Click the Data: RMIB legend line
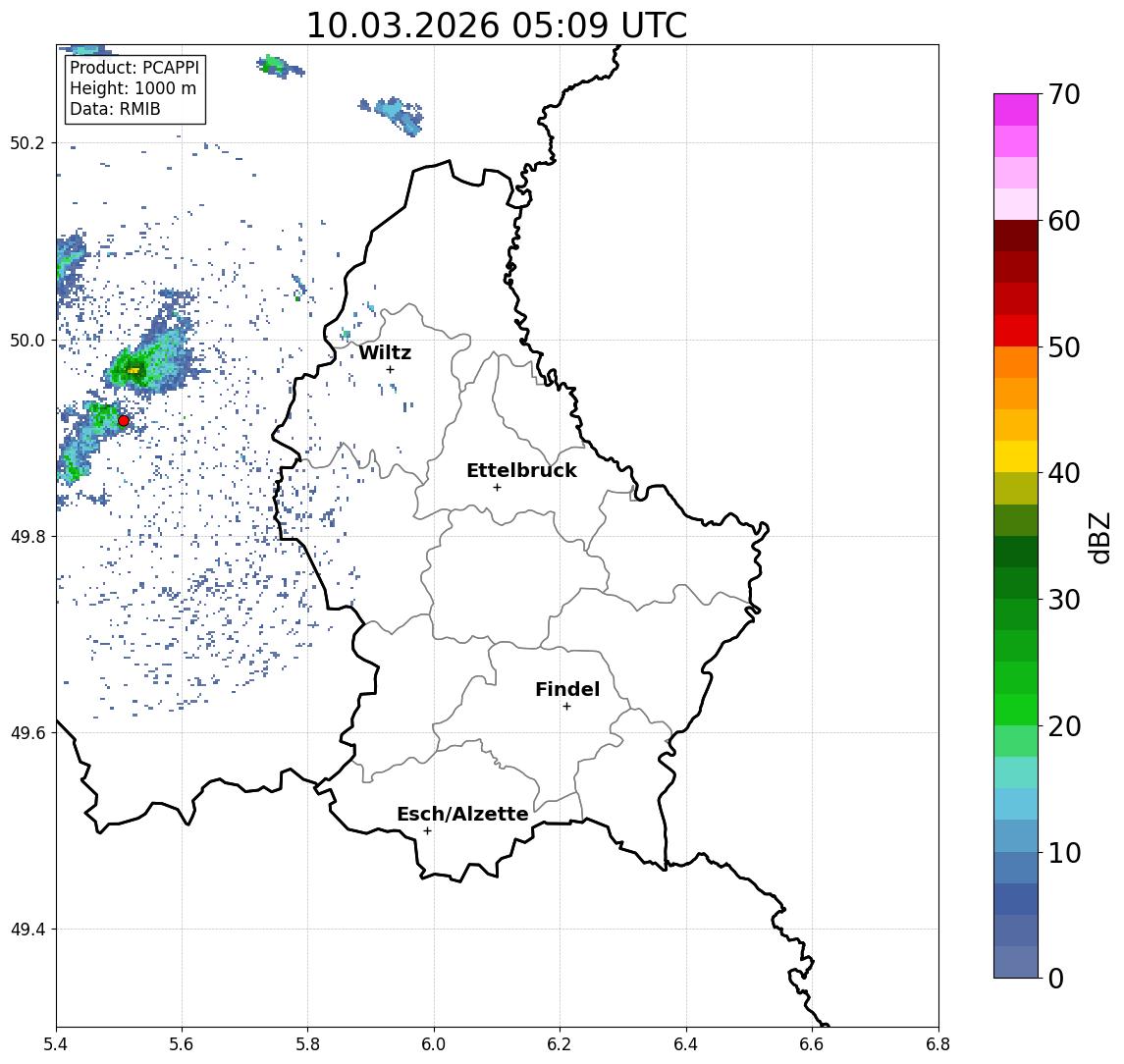This screenshot has width=1124, height=1064. (115, 109)
